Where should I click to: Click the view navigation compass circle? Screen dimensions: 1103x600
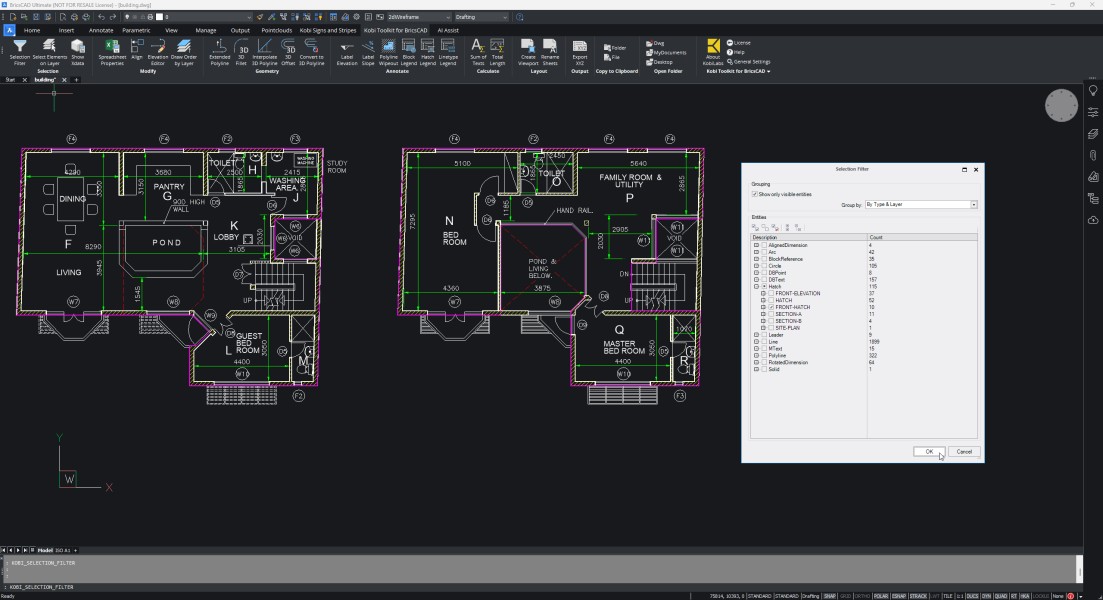point(1061,106)
